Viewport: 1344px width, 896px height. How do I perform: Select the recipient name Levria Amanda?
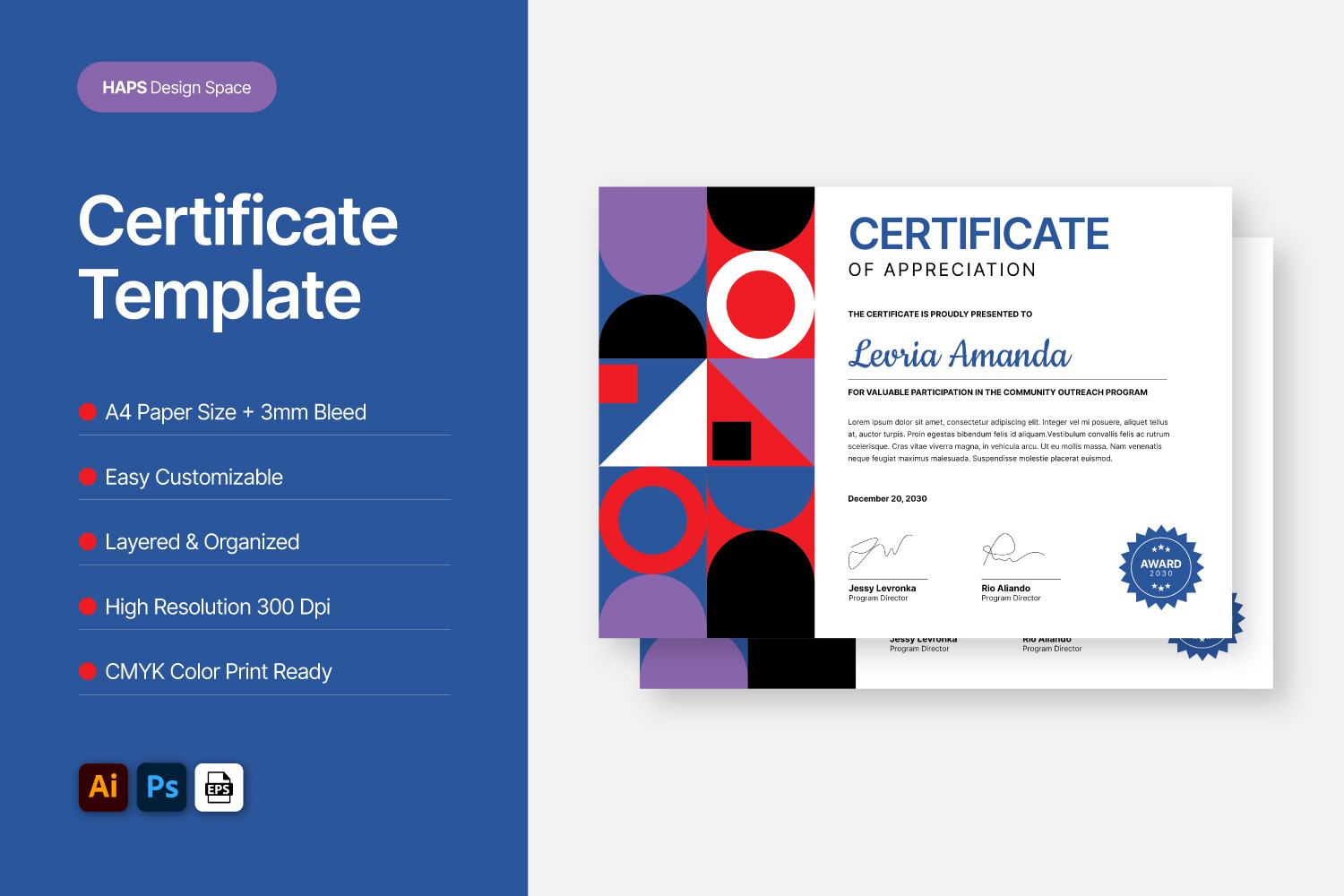[959, 355]
